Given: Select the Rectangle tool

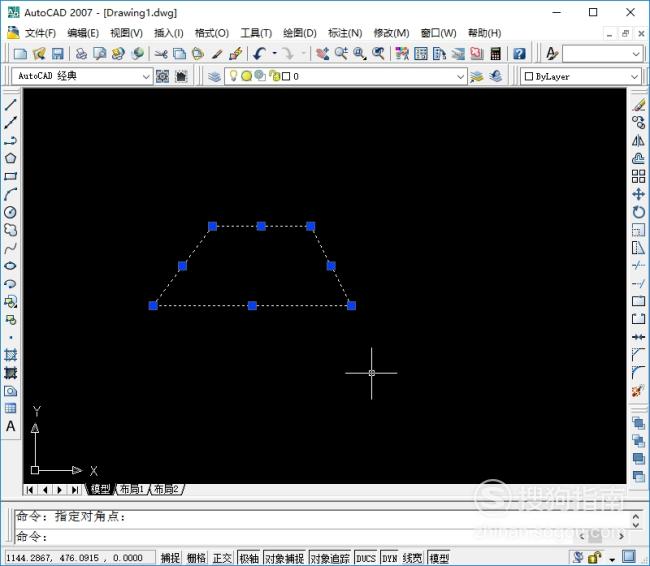Looking at the screenshot, I should (10, 176).
